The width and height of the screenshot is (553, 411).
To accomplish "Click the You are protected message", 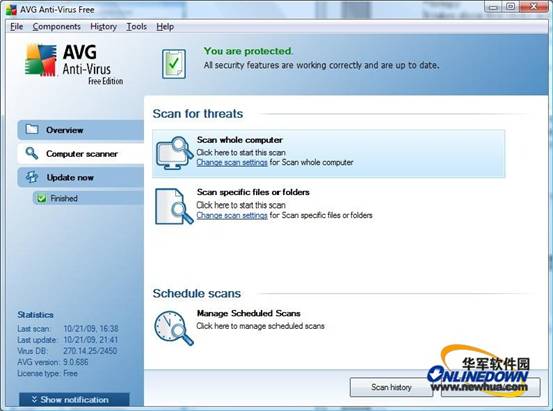I will point(248,51).
